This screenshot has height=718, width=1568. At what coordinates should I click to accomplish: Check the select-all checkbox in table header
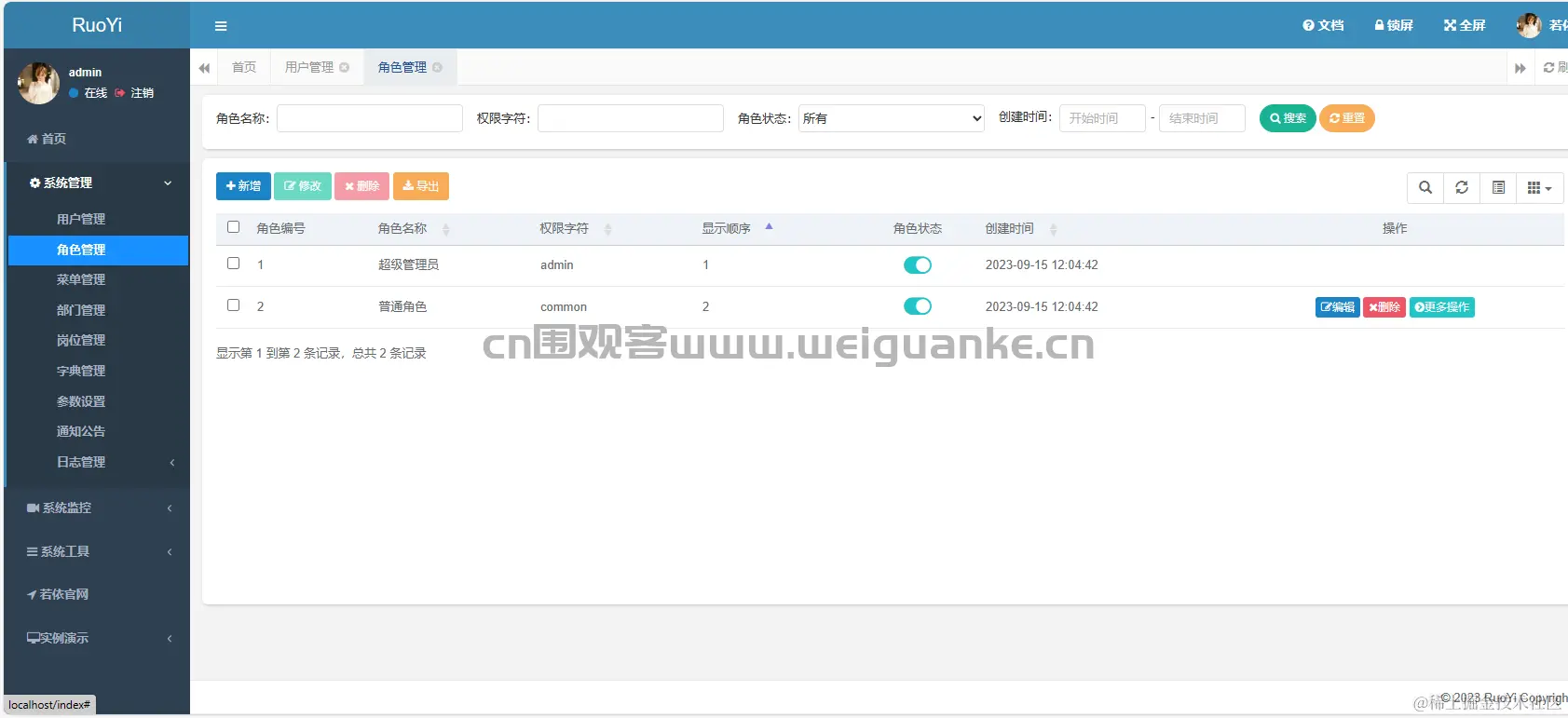(234, 227)
